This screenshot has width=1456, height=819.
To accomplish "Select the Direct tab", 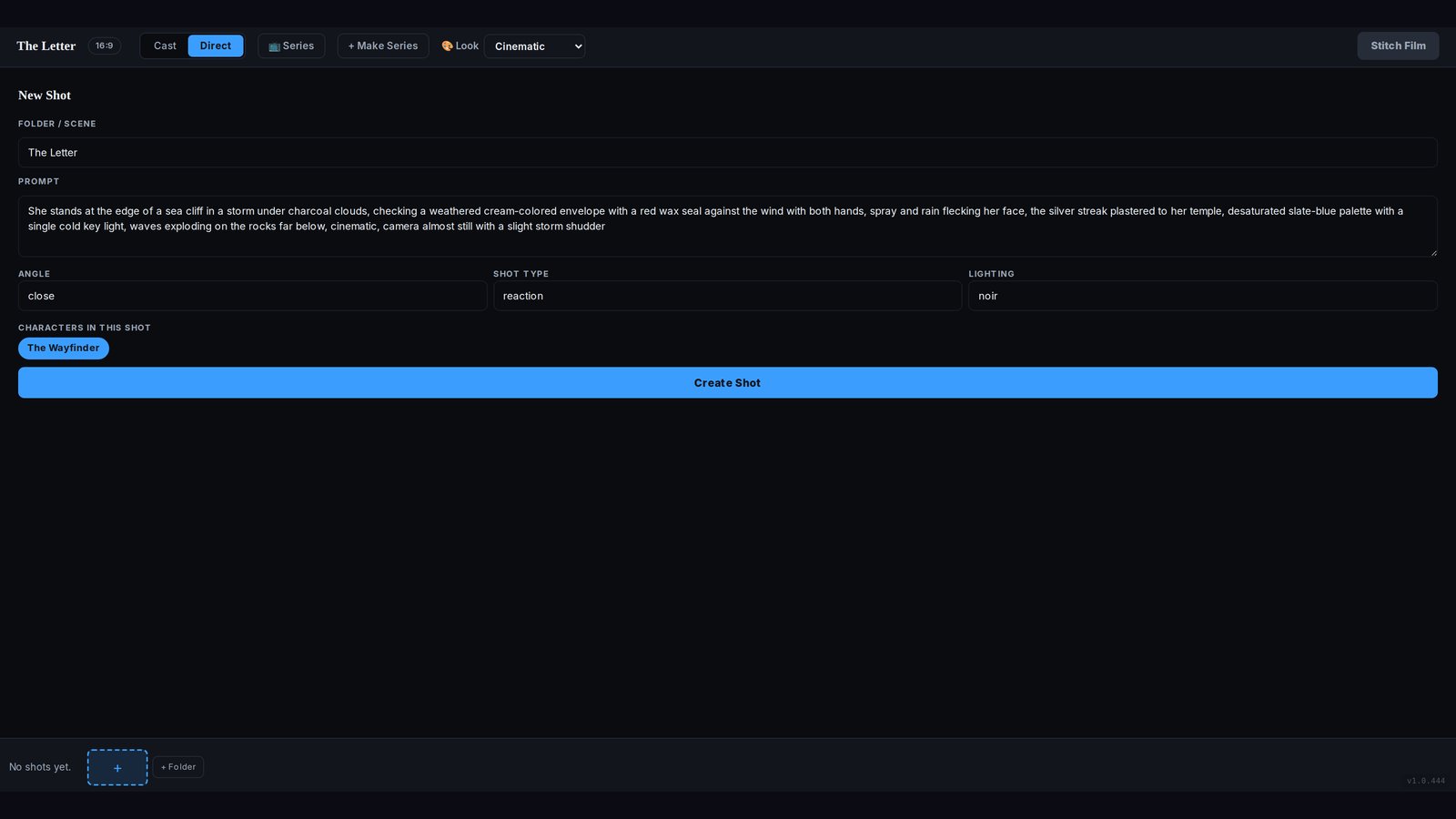I will 216,46.
